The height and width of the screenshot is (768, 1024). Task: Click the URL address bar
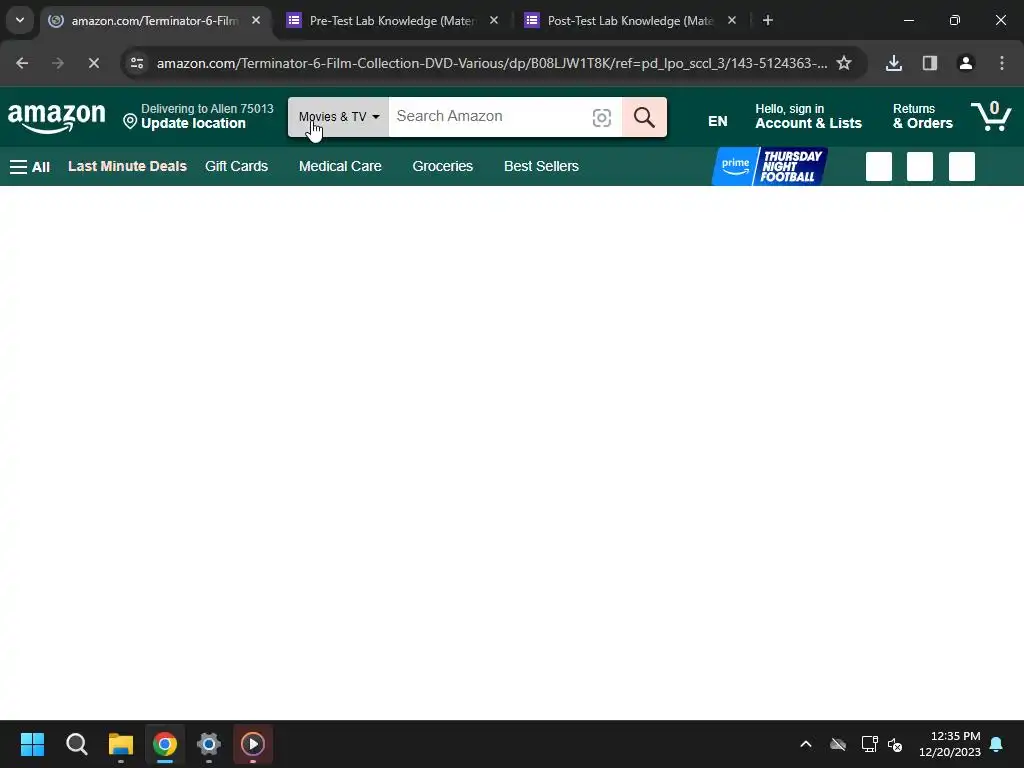491,63
